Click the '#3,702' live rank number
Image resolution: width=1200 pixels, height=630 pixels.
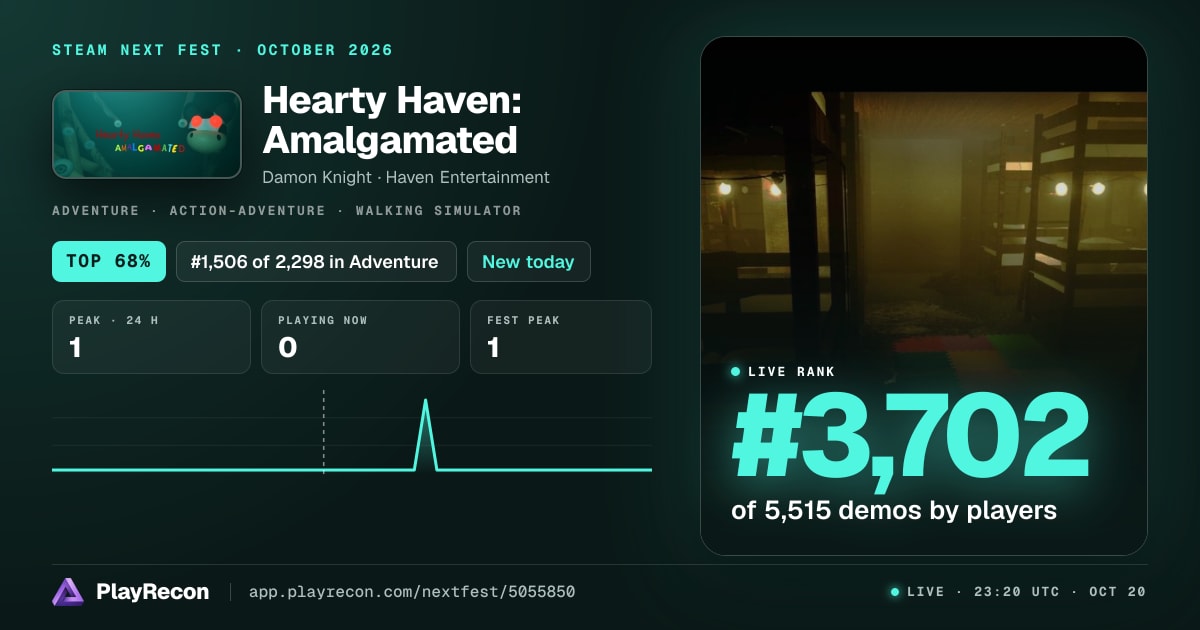tap(910, 435)
